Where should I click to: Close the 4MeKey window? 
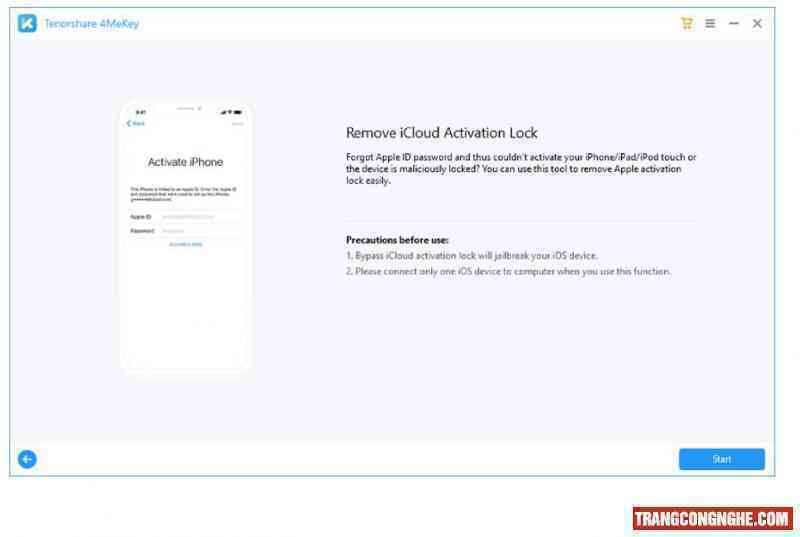[x=757, y=23]
